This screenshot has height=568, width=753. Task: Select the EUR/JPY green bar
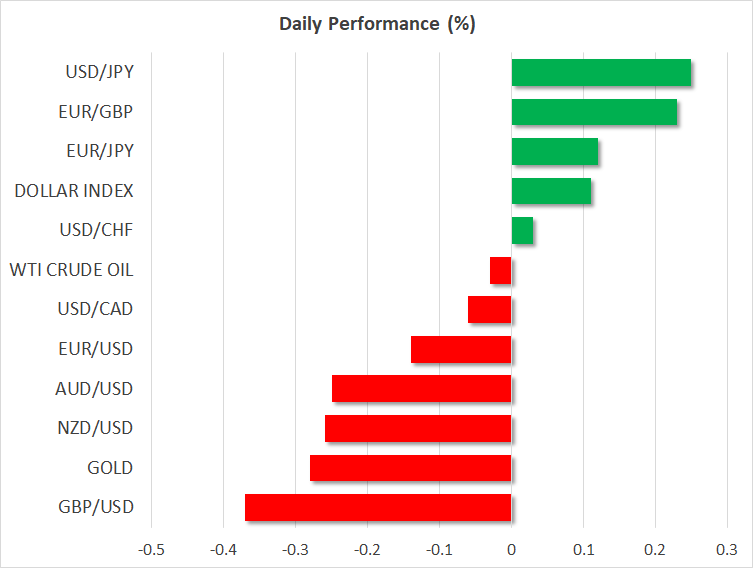click(555, 151)
